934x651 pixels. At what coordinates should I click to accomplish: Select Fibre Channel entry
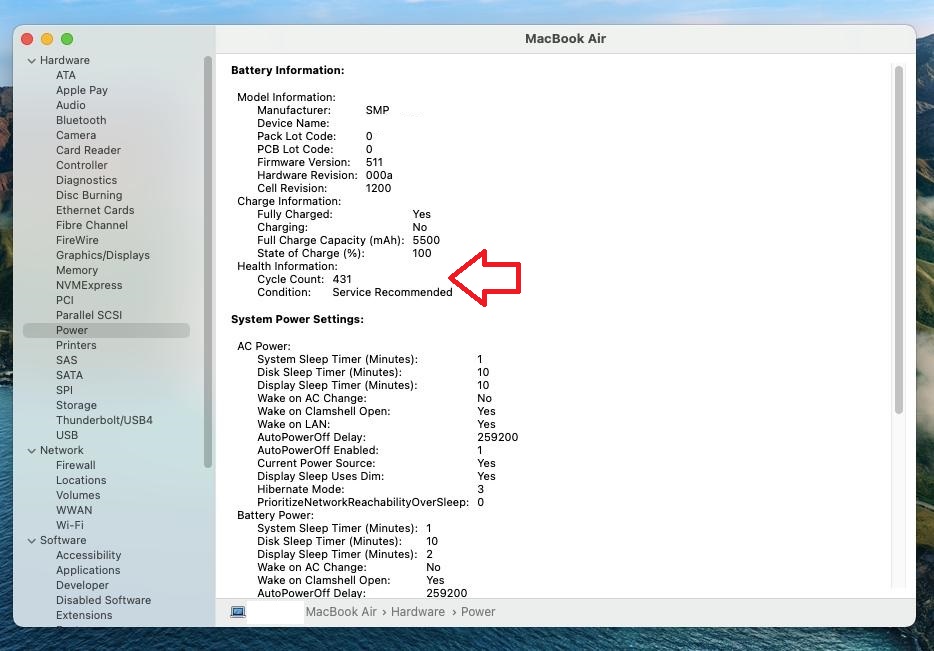click(x=92, y=225)
